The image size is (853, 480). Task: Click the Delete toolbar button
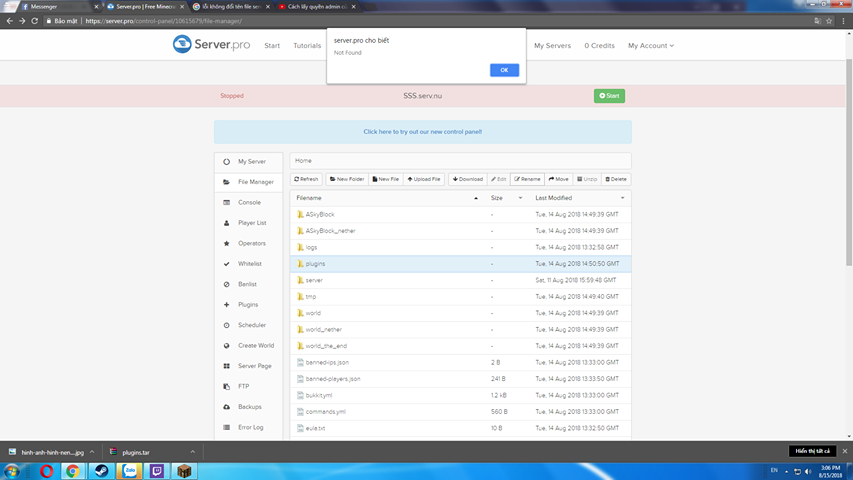click(616, 179)
